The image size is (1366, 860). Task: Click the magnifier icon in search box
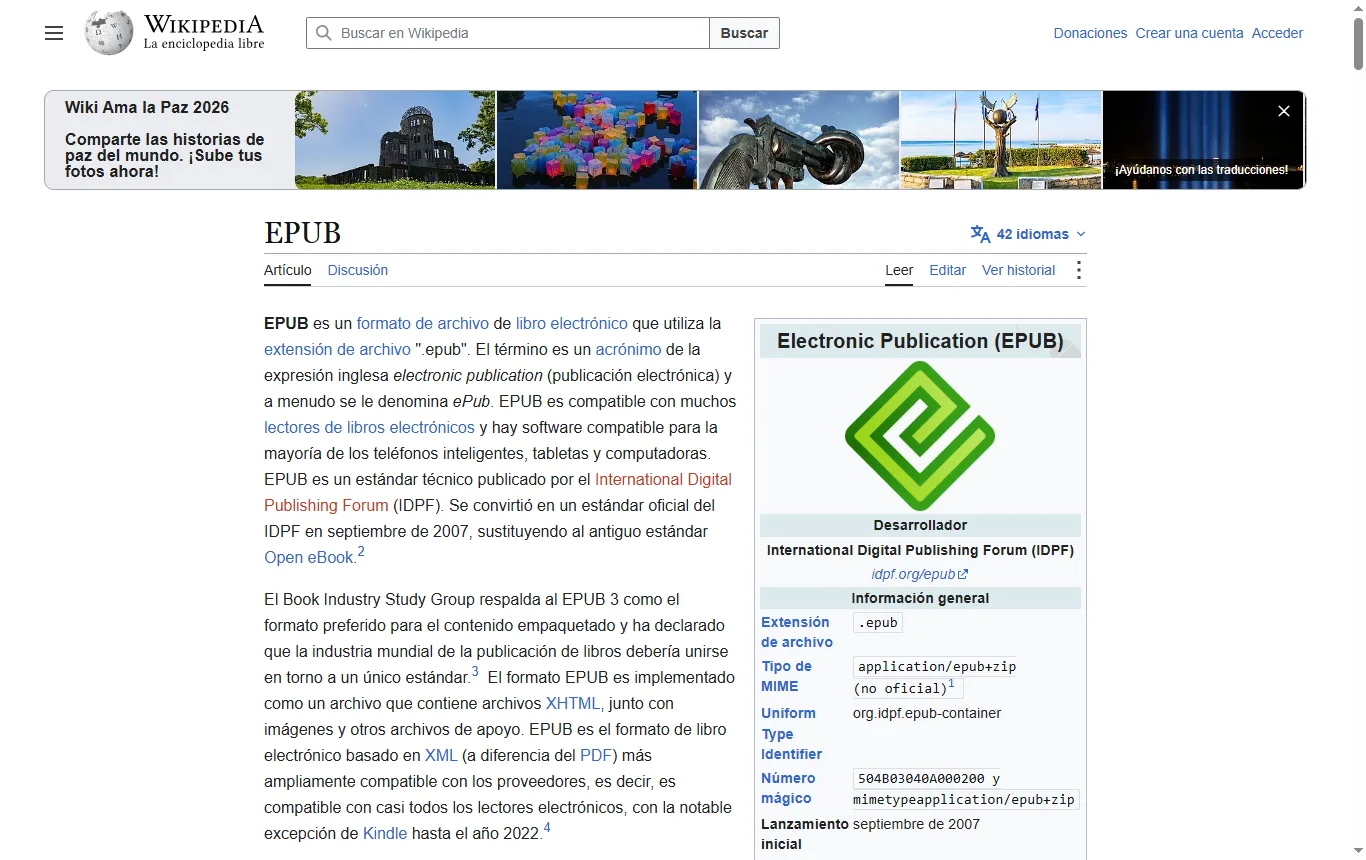323,33
